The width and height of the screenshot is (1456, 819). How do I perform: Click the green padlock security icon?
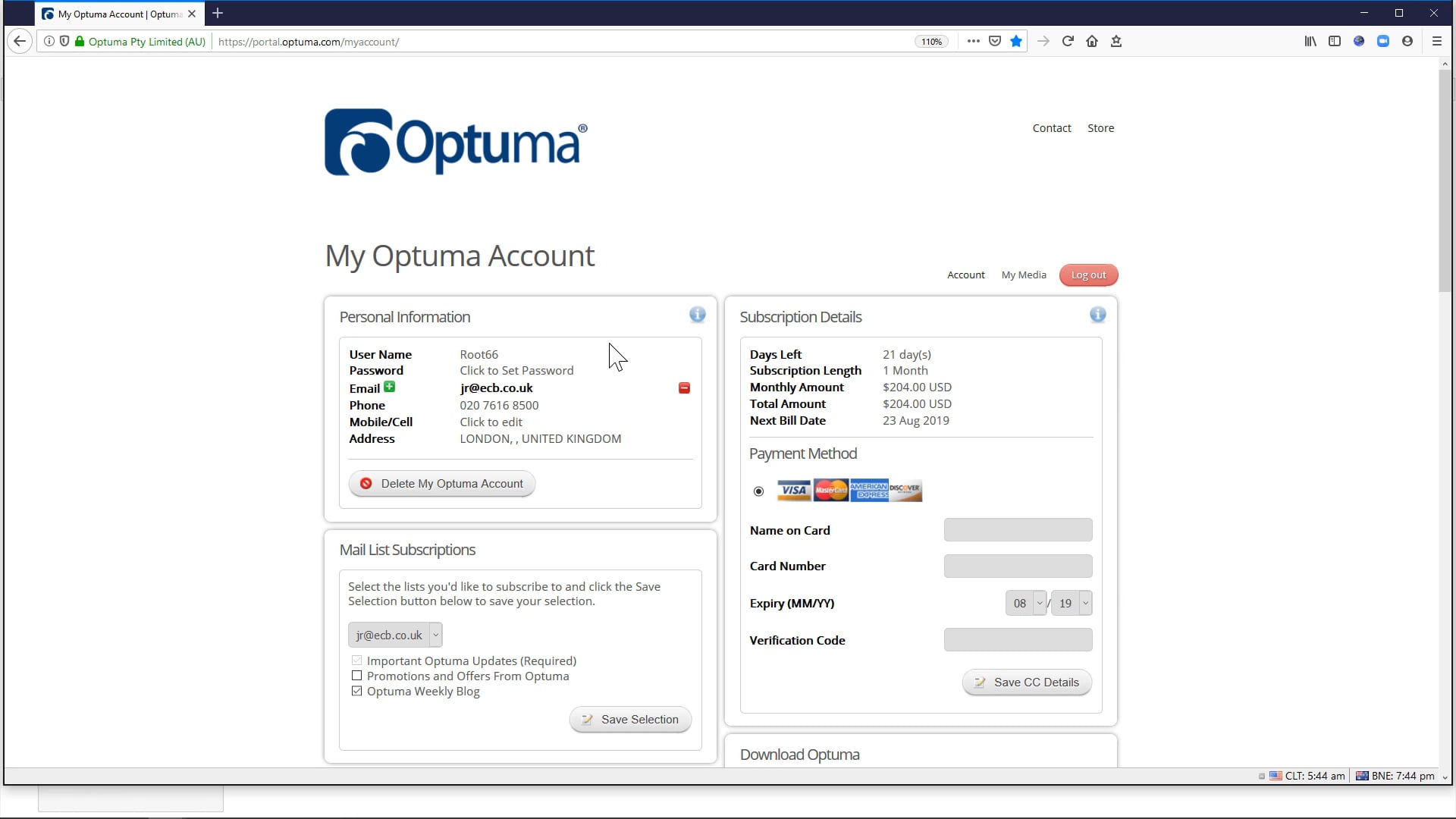point(80,42)
